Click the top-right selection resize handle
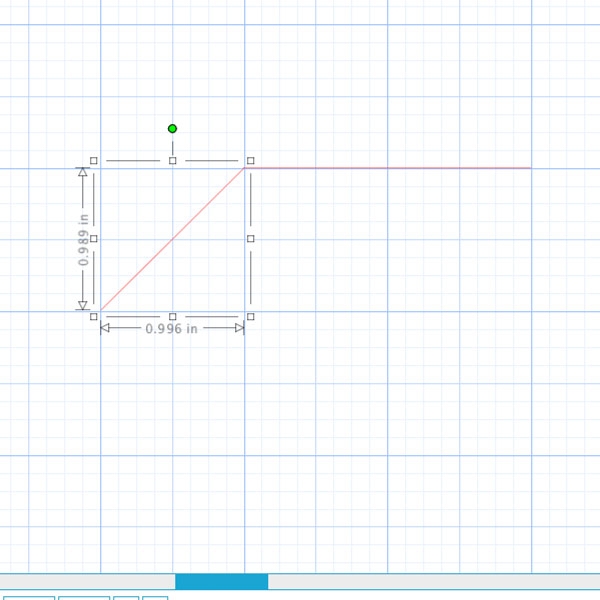Image resolution: width=600 pixels, height=600 pixels. coord(250,160)
